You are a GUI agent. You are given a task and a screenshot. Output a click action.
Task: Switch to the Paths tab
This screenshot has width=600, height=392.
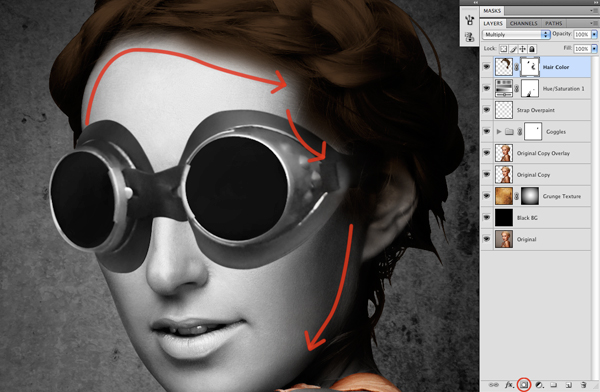[554, 23]
